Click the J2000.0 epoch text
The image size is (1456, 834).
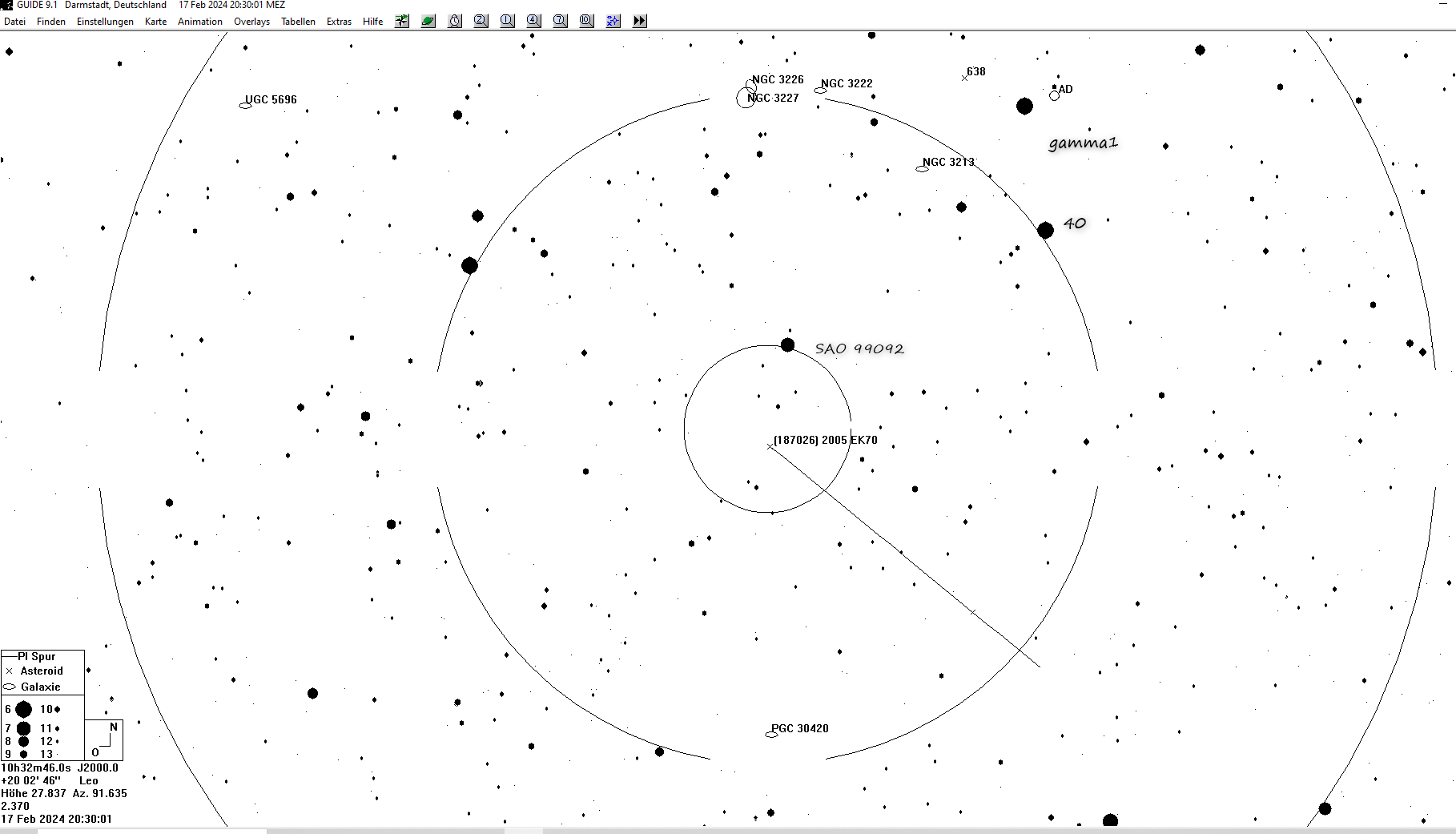coord(98,768)
